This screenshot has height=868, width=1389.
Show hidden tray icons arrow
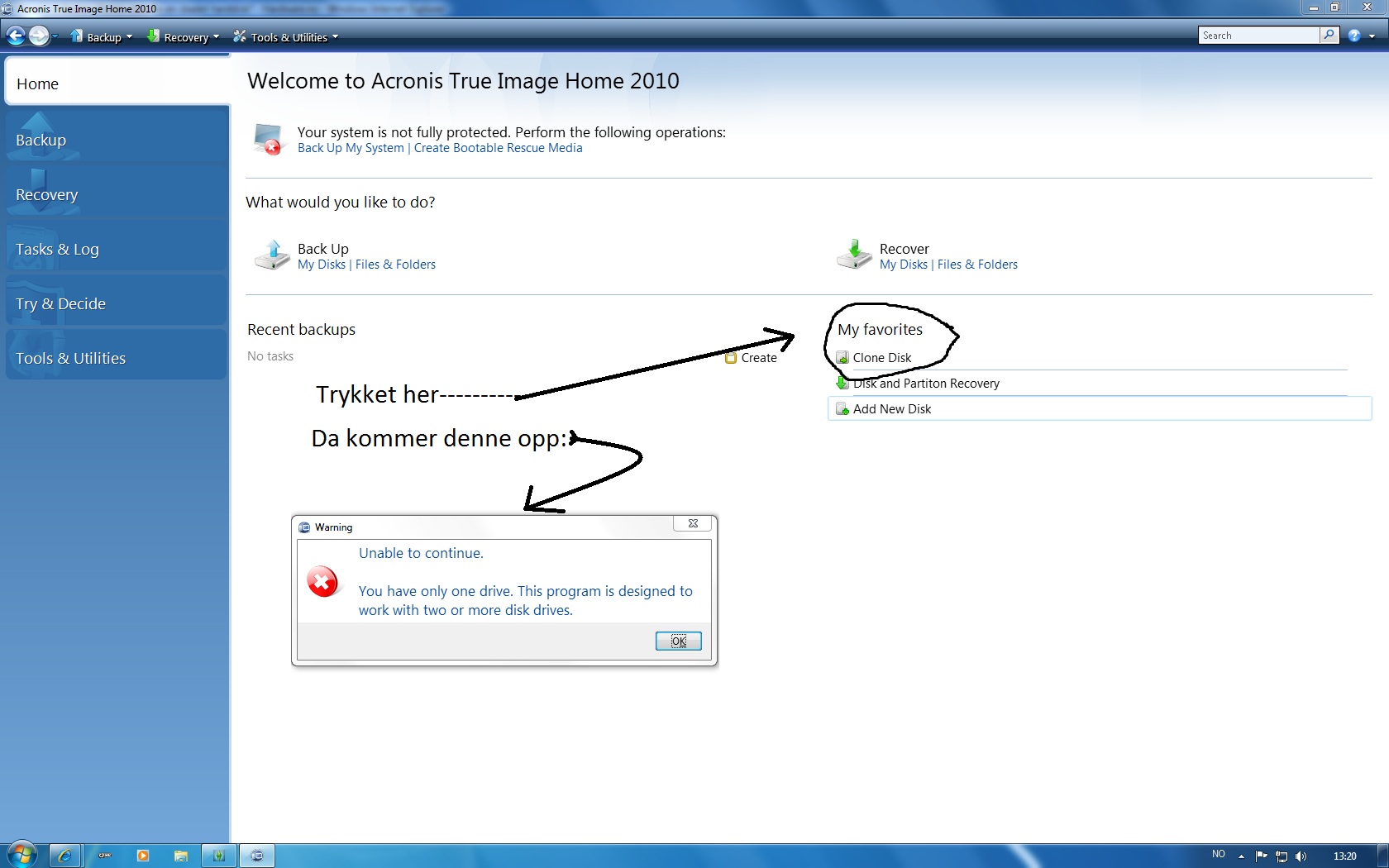click(1241, 856)
